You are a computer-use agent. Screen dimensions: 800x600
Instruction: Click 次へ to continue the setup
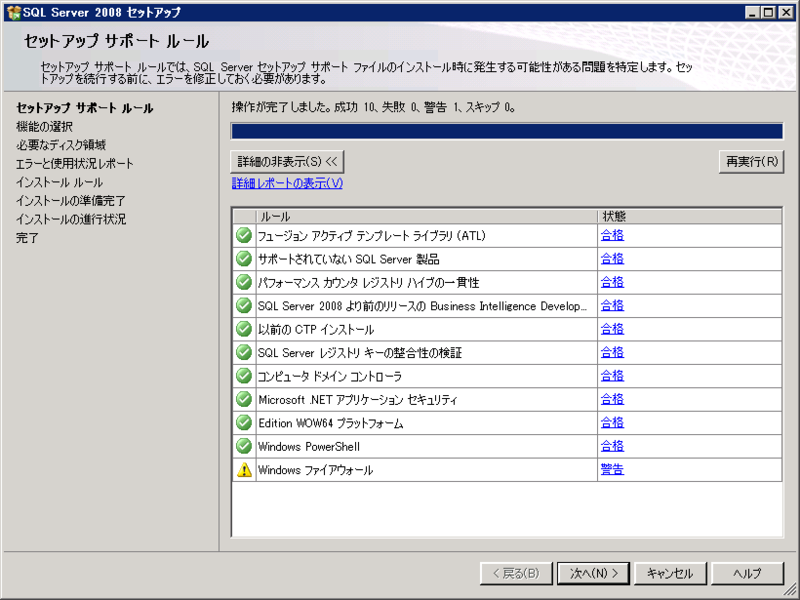[592, 573]
